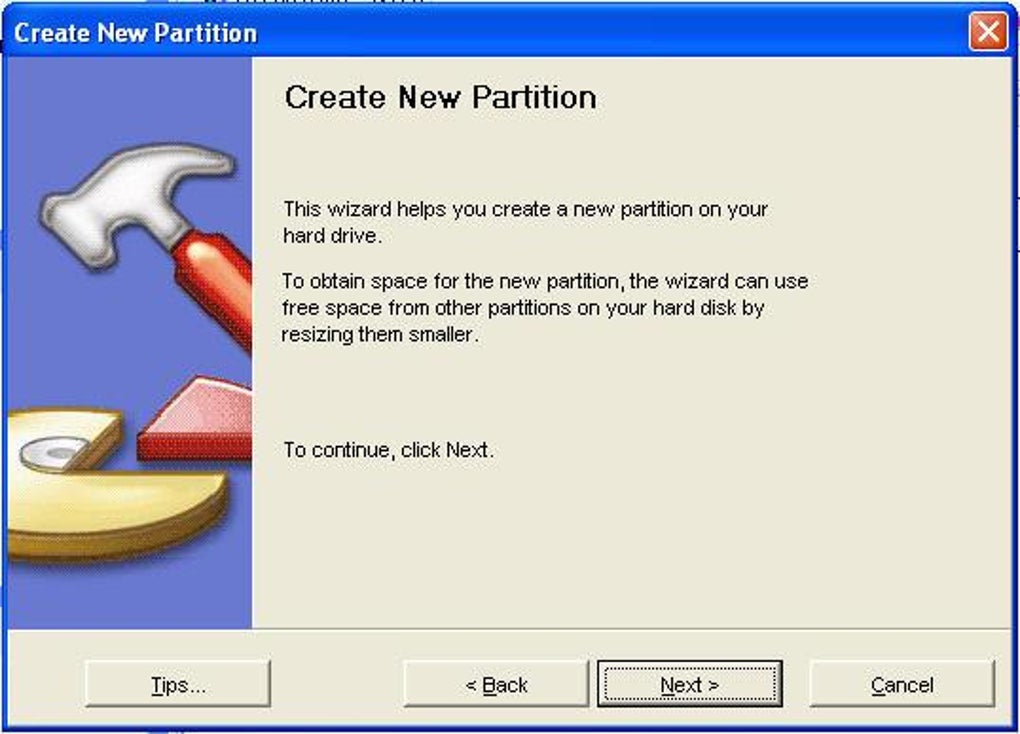1020x734 pixels.
Task: Click the empty beige area below the instructions
Action: pos(630,550)
